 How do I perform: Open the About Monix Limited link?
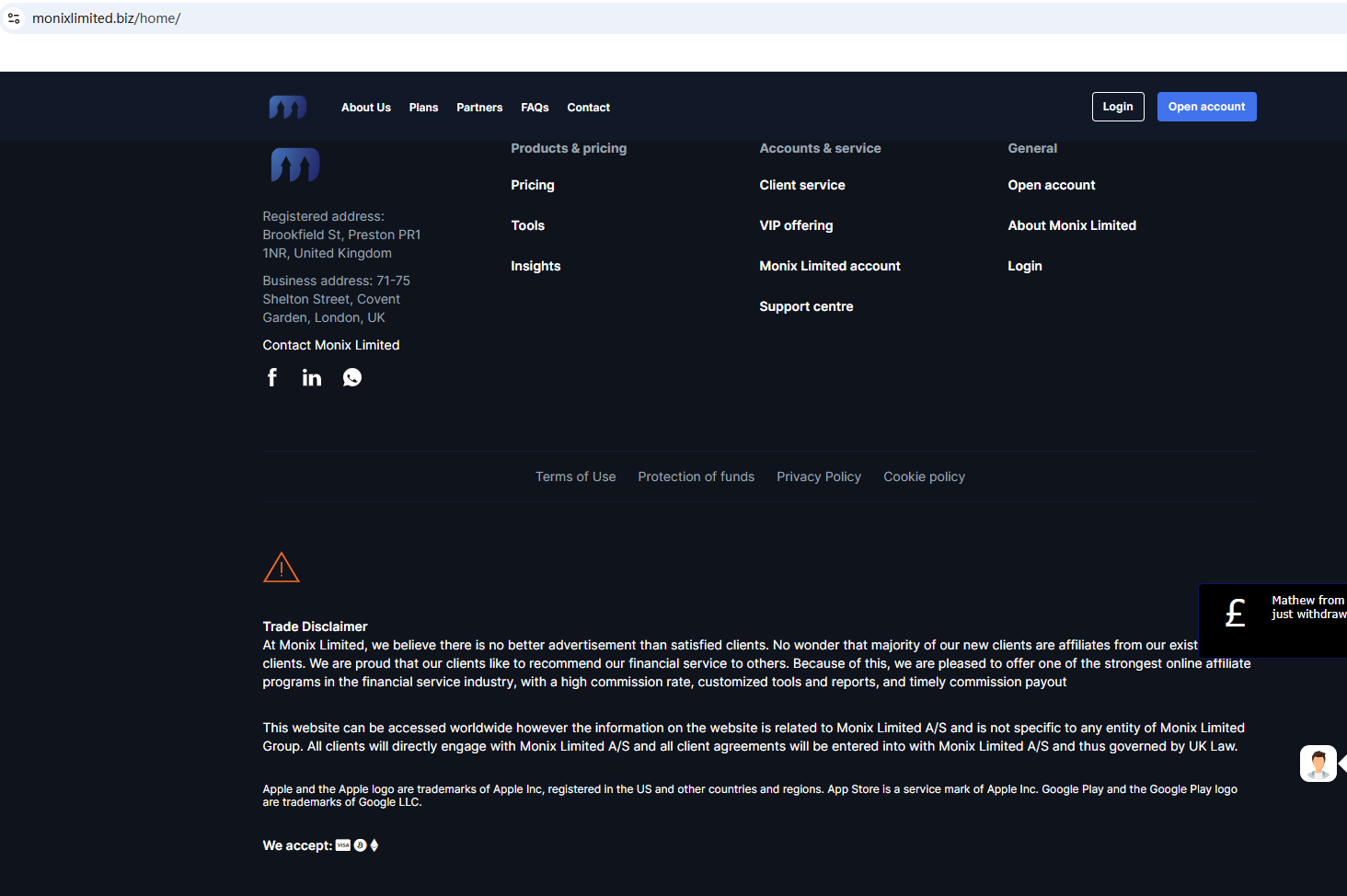click(1072, 225)
